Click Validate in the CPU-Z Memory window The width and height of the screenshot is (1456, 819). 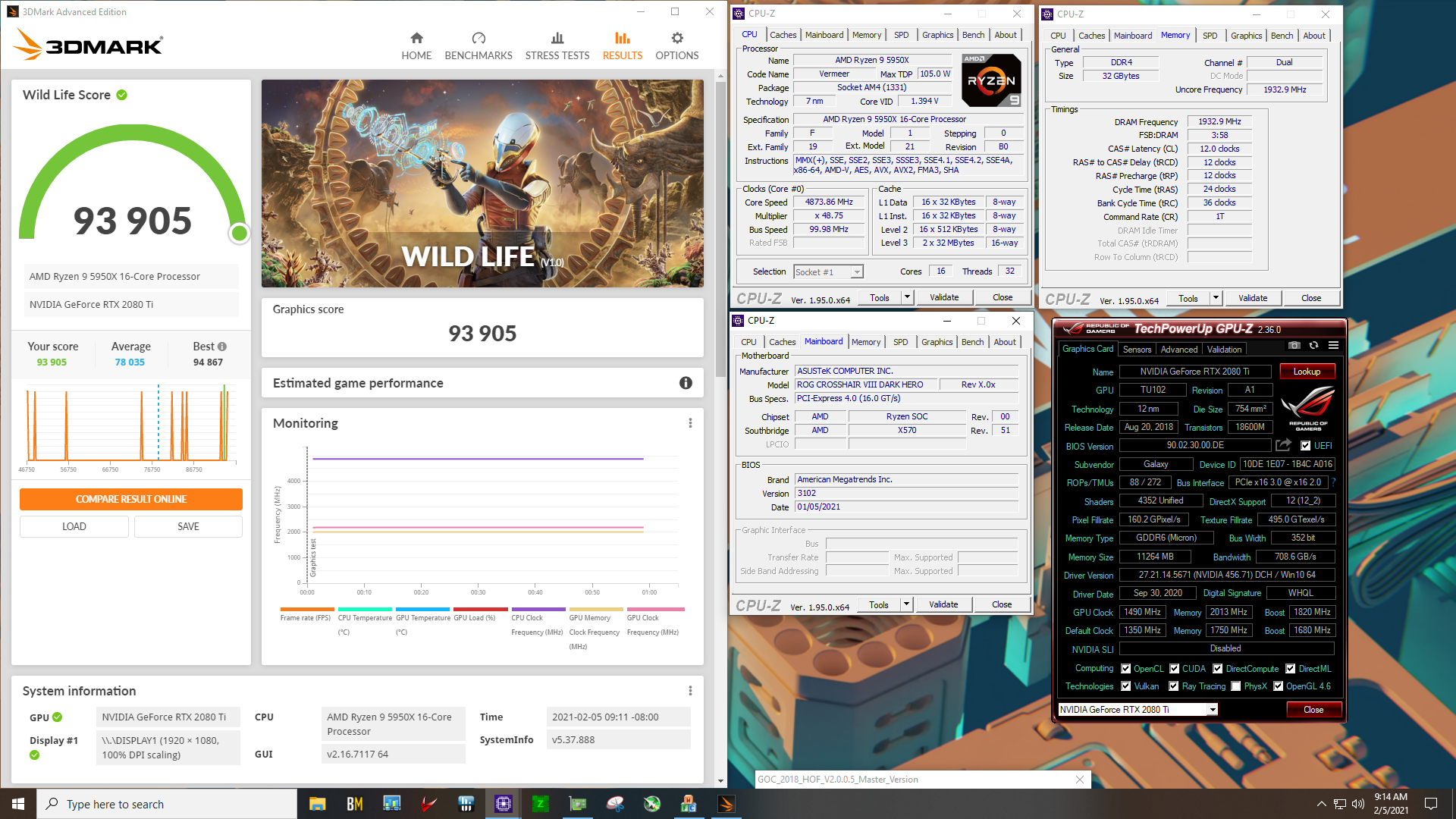coord(1253,298)
